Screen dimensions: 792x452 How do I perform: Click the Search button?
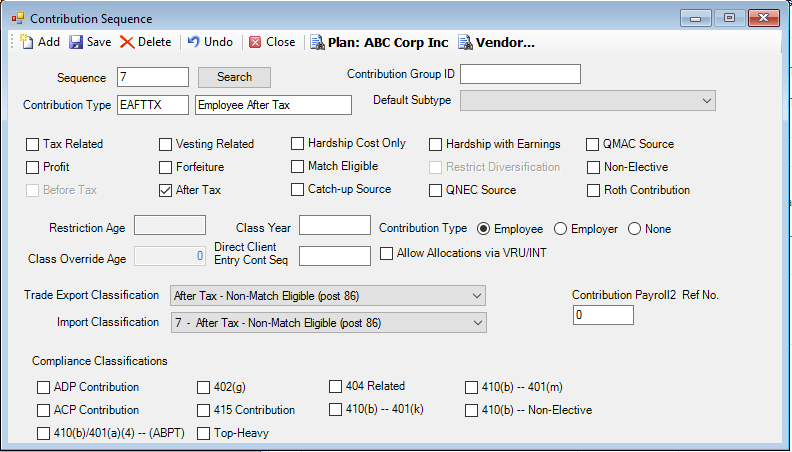[234, 77]
